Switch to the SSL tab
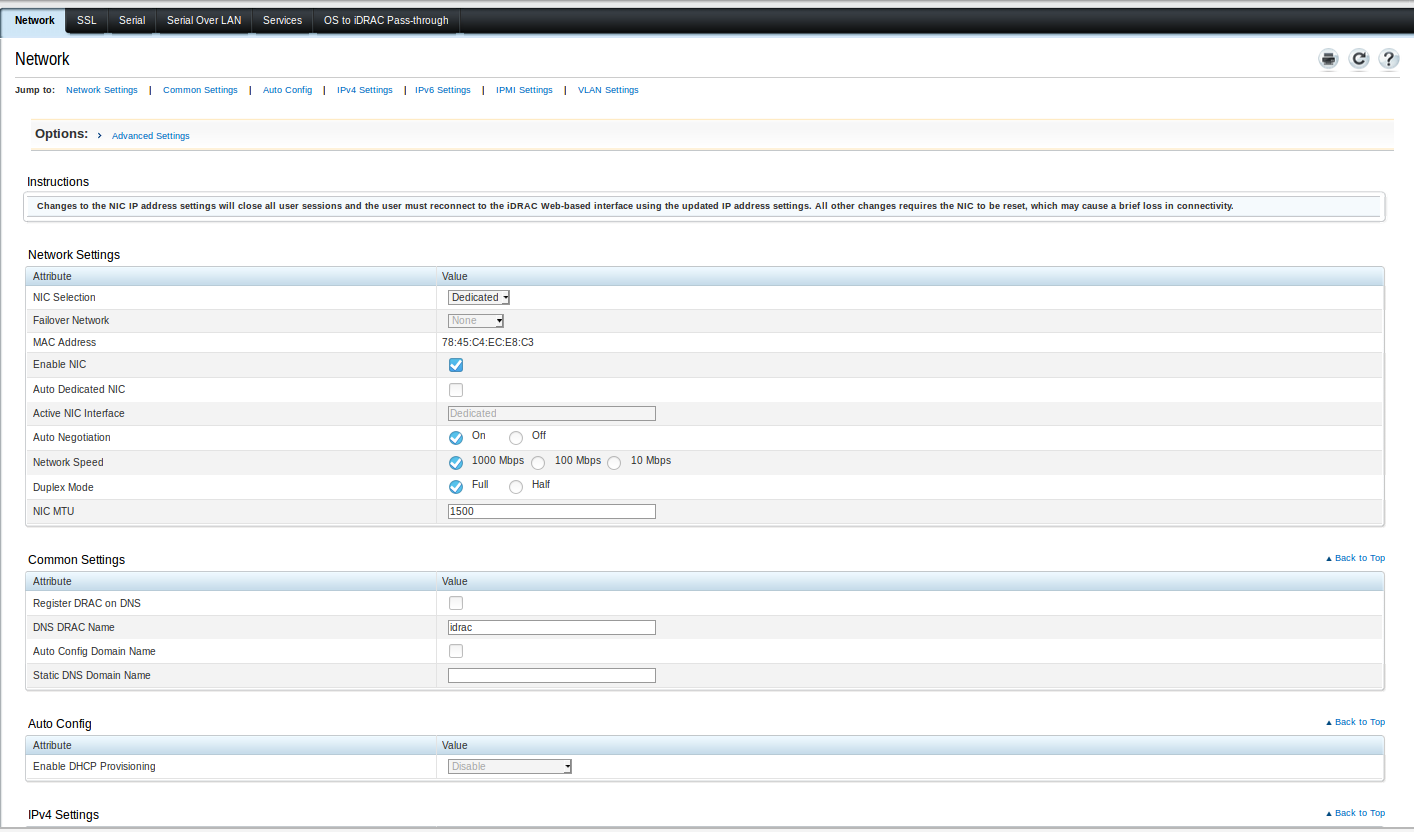 coord(87,20)
